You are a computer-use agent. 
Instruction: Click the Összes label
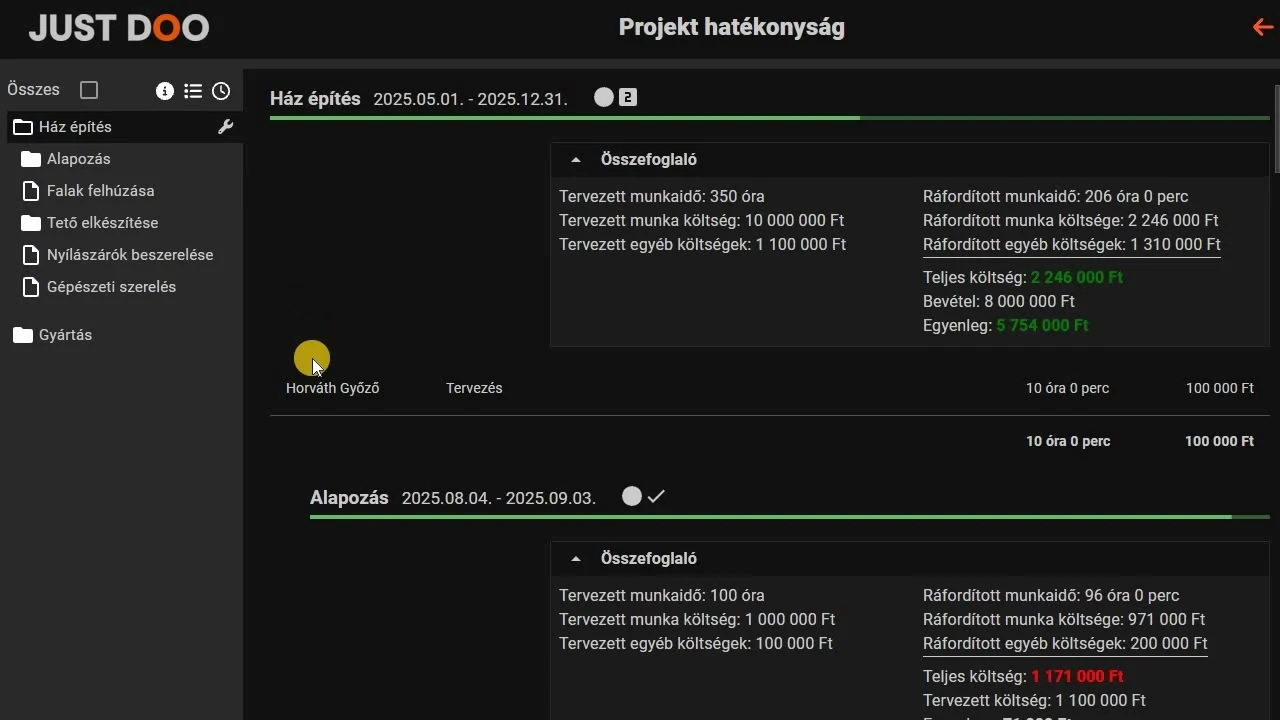pos(33,90)
